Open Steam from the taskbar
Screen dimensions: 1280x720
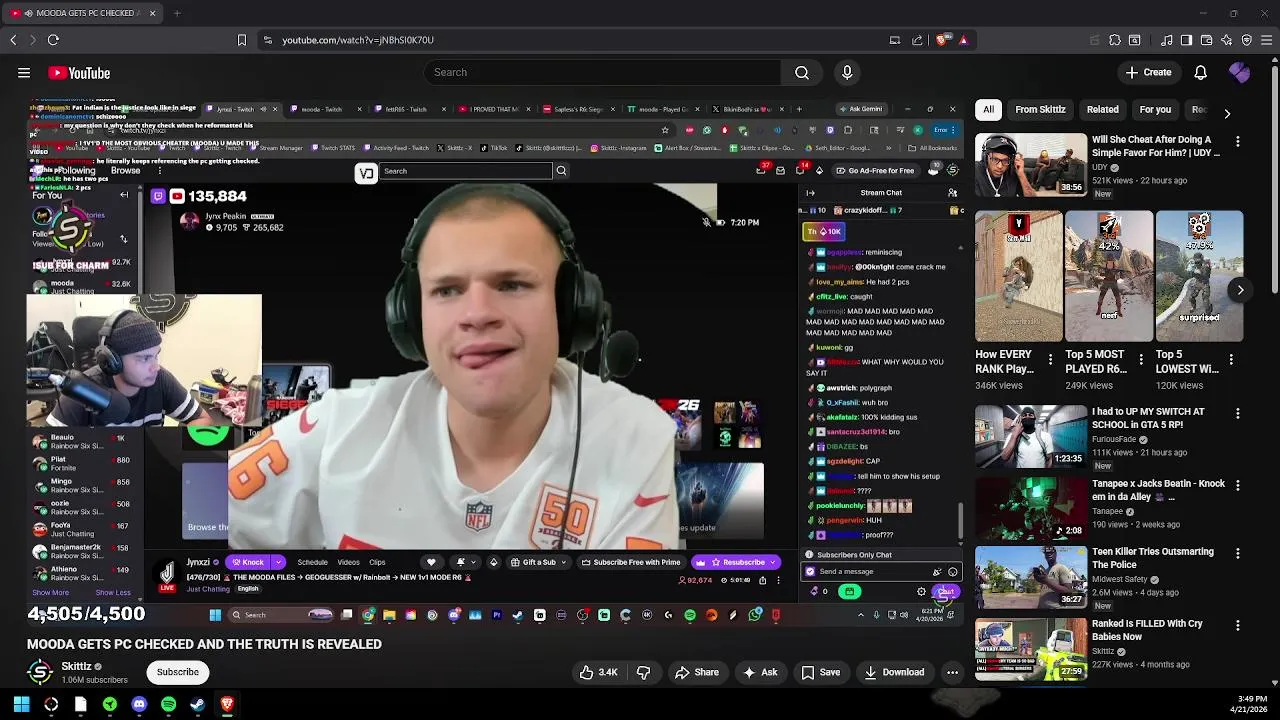[198, 704]
